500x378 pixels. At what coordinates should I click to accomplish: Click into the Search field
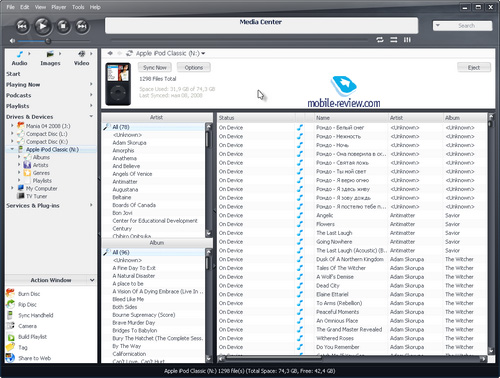pos(467,26)
